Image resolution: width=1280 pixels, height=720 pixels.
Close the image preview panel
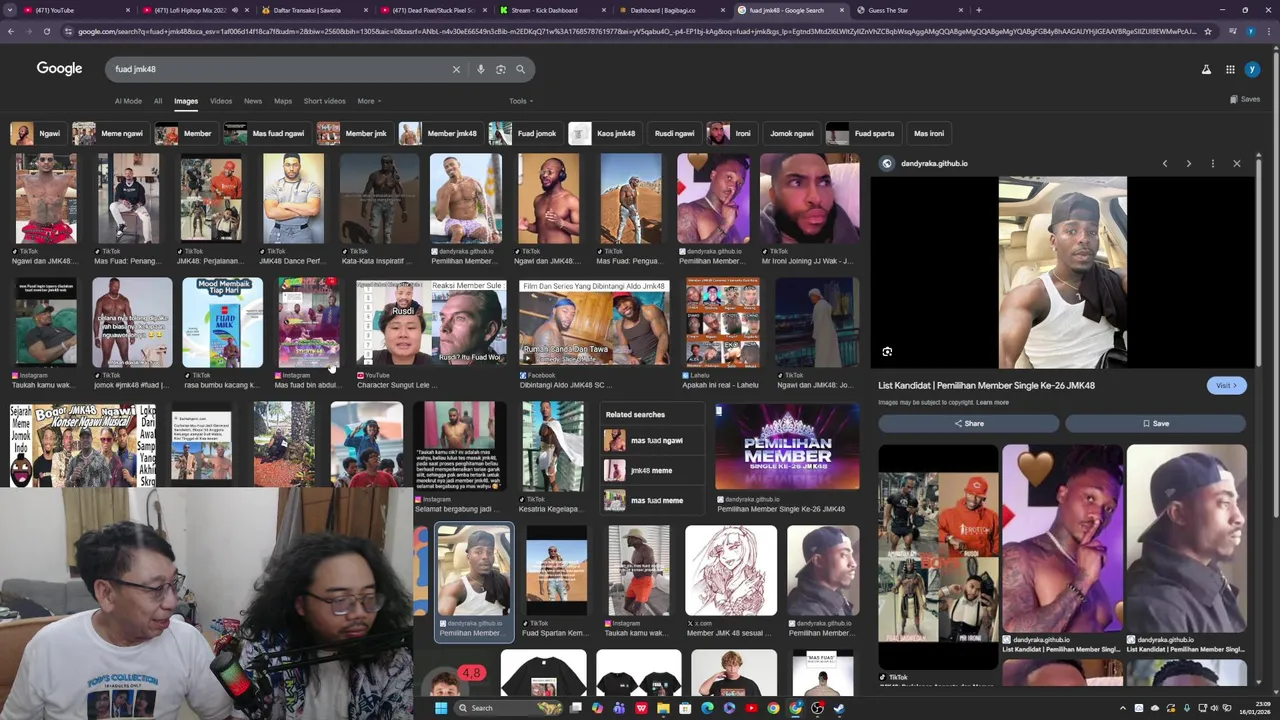click(1237, 163)
